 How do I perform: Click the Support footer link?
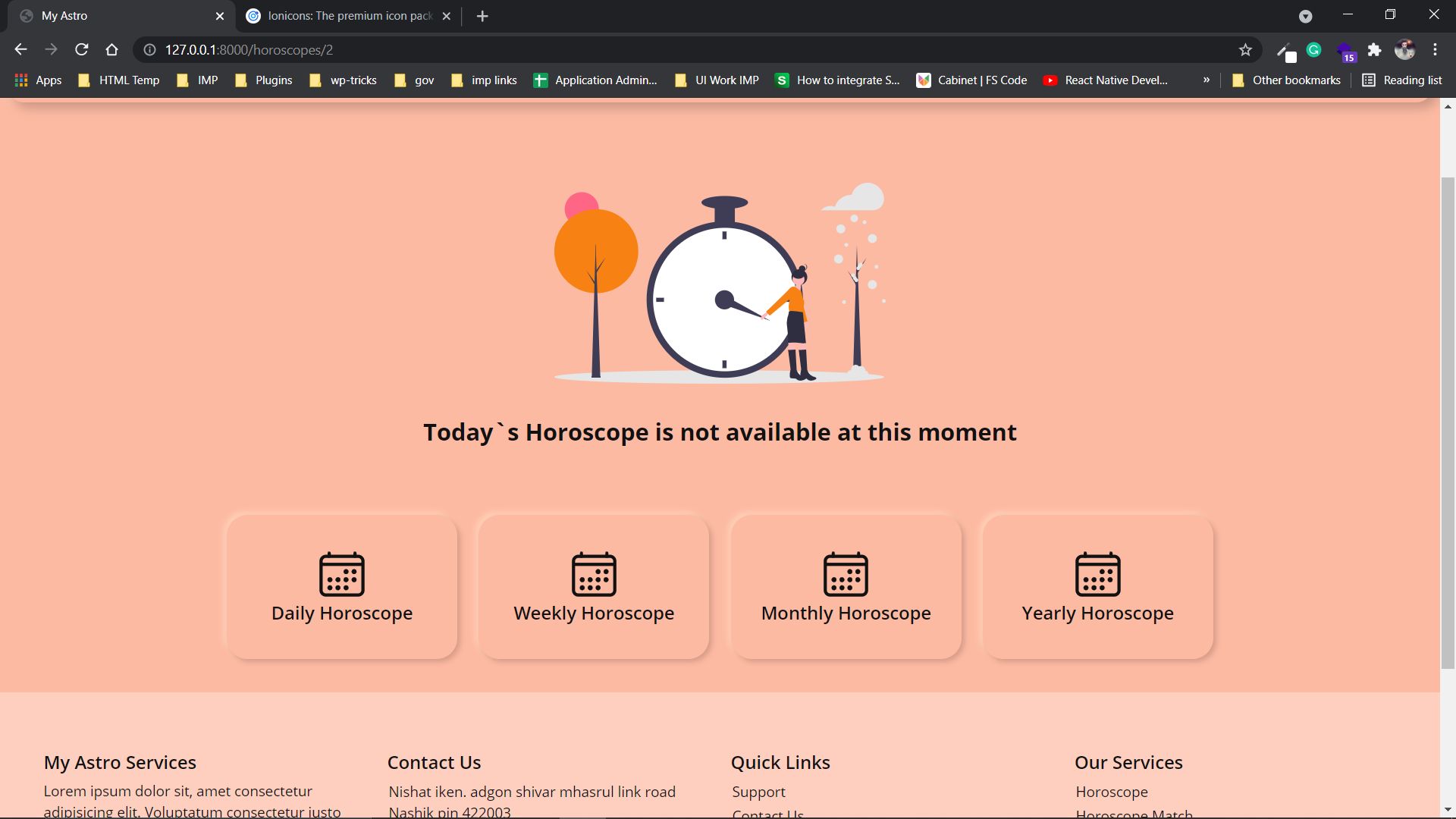[758, 792]
